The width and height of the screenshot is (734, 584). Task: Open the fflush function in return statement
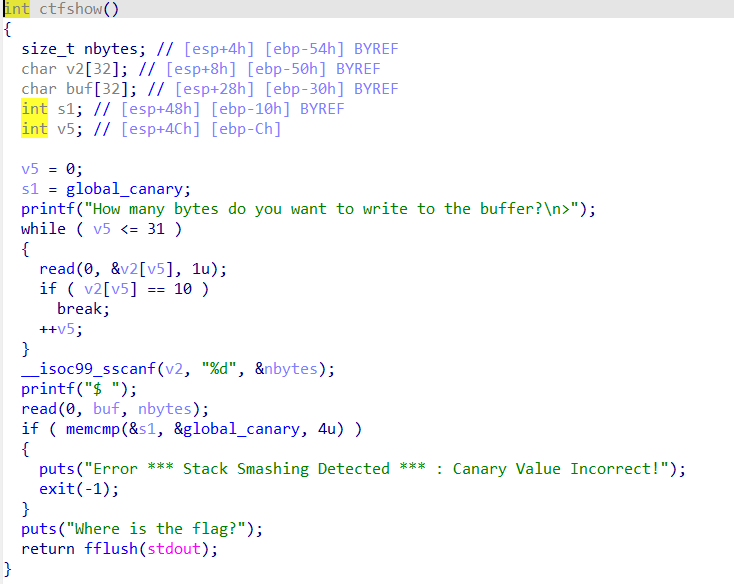110,549
